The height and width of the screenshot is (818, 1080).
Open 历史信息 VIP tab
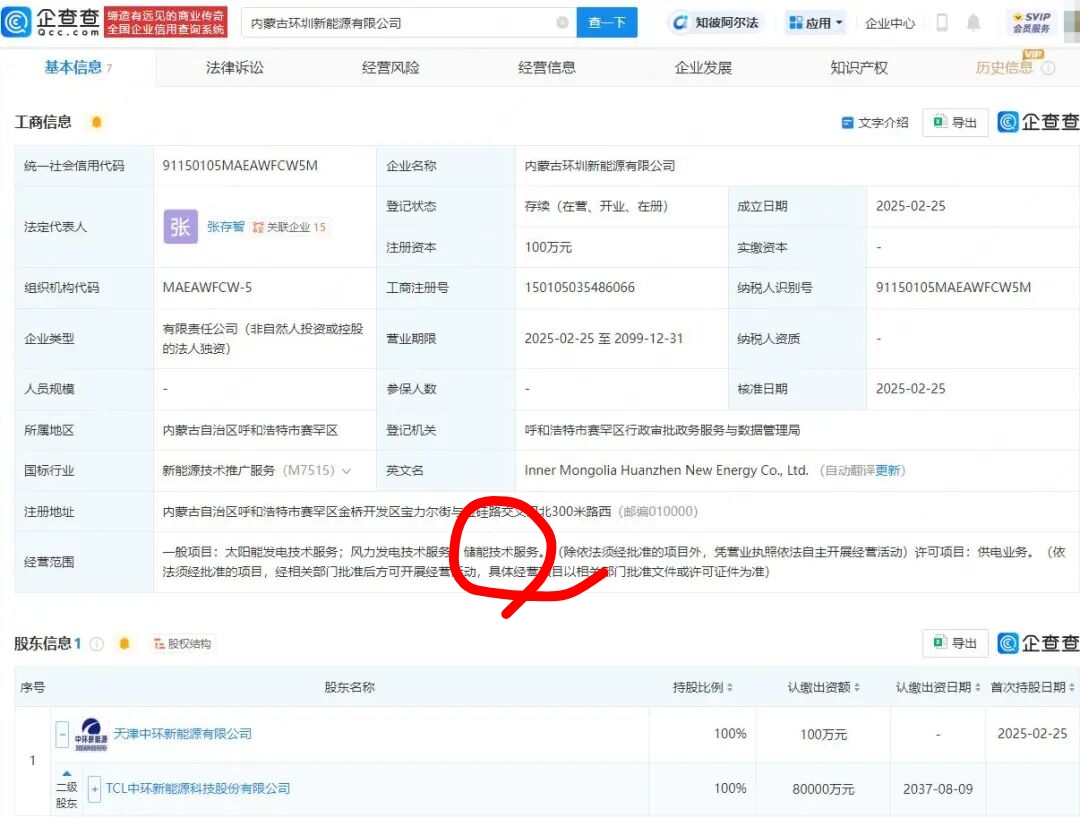tap(1005, 67)
